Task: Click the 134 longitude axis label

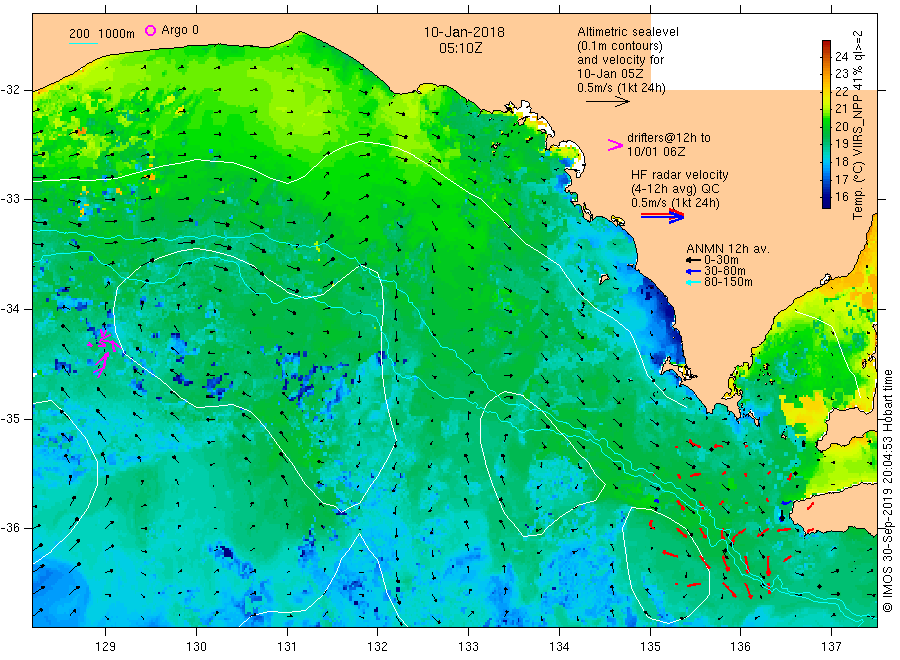Action: (x=559, y=647)
